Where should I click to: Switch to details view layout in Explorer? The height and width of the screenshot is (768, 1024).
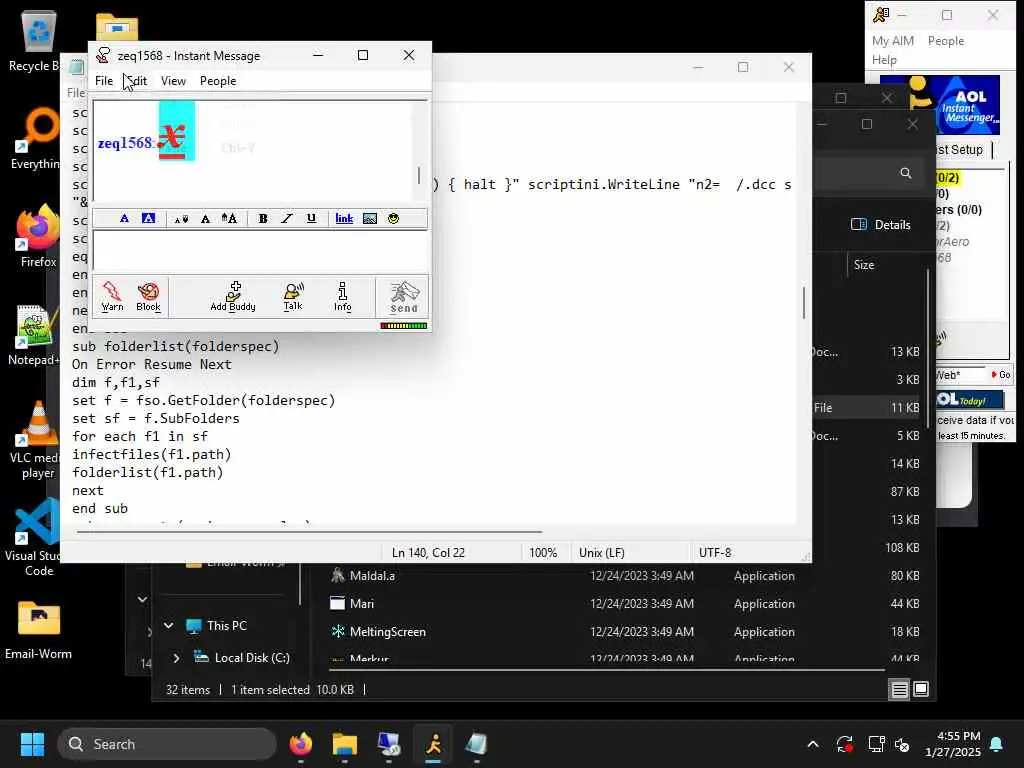(x=899, y=689)
